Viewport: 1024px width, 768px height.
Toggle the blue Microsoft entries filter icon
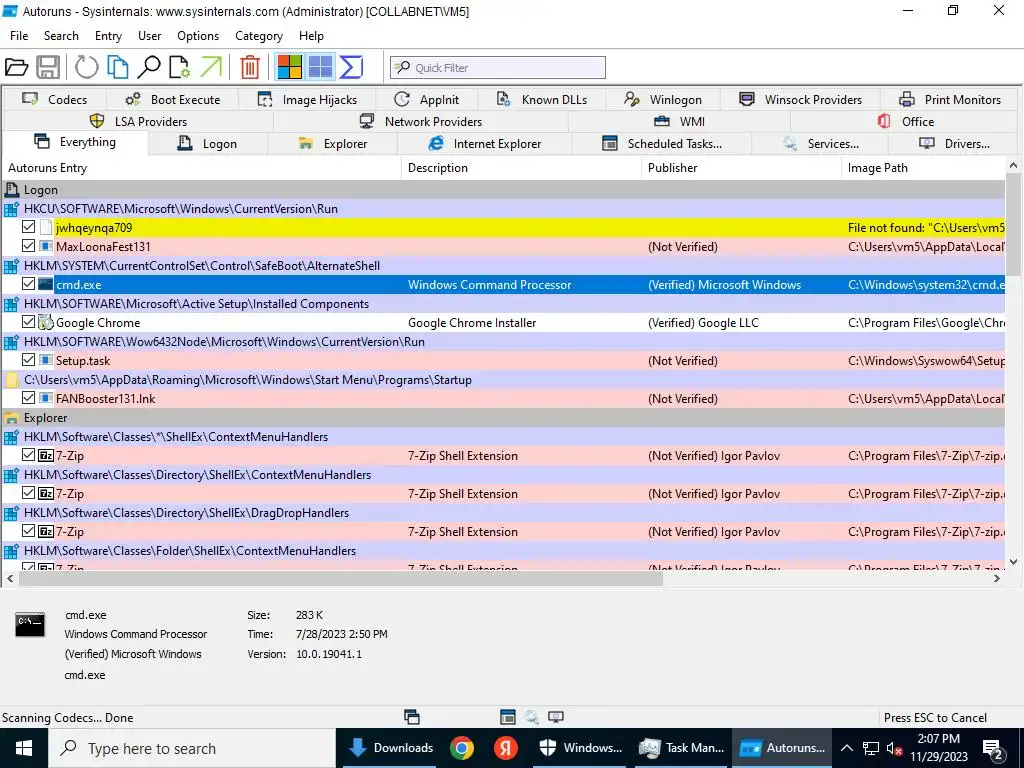(x=321, y=67)
